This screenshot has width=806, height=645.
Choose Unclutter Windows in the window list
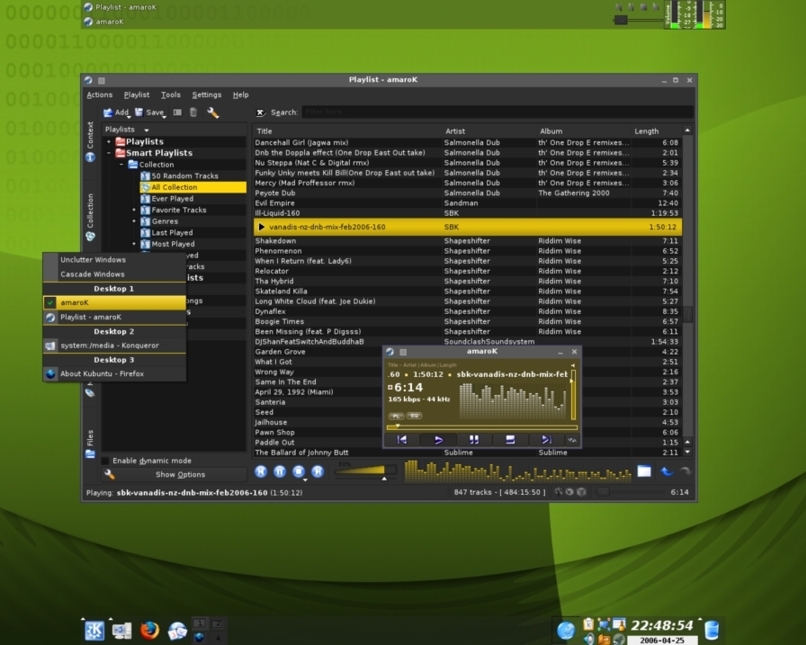point(114,260)
